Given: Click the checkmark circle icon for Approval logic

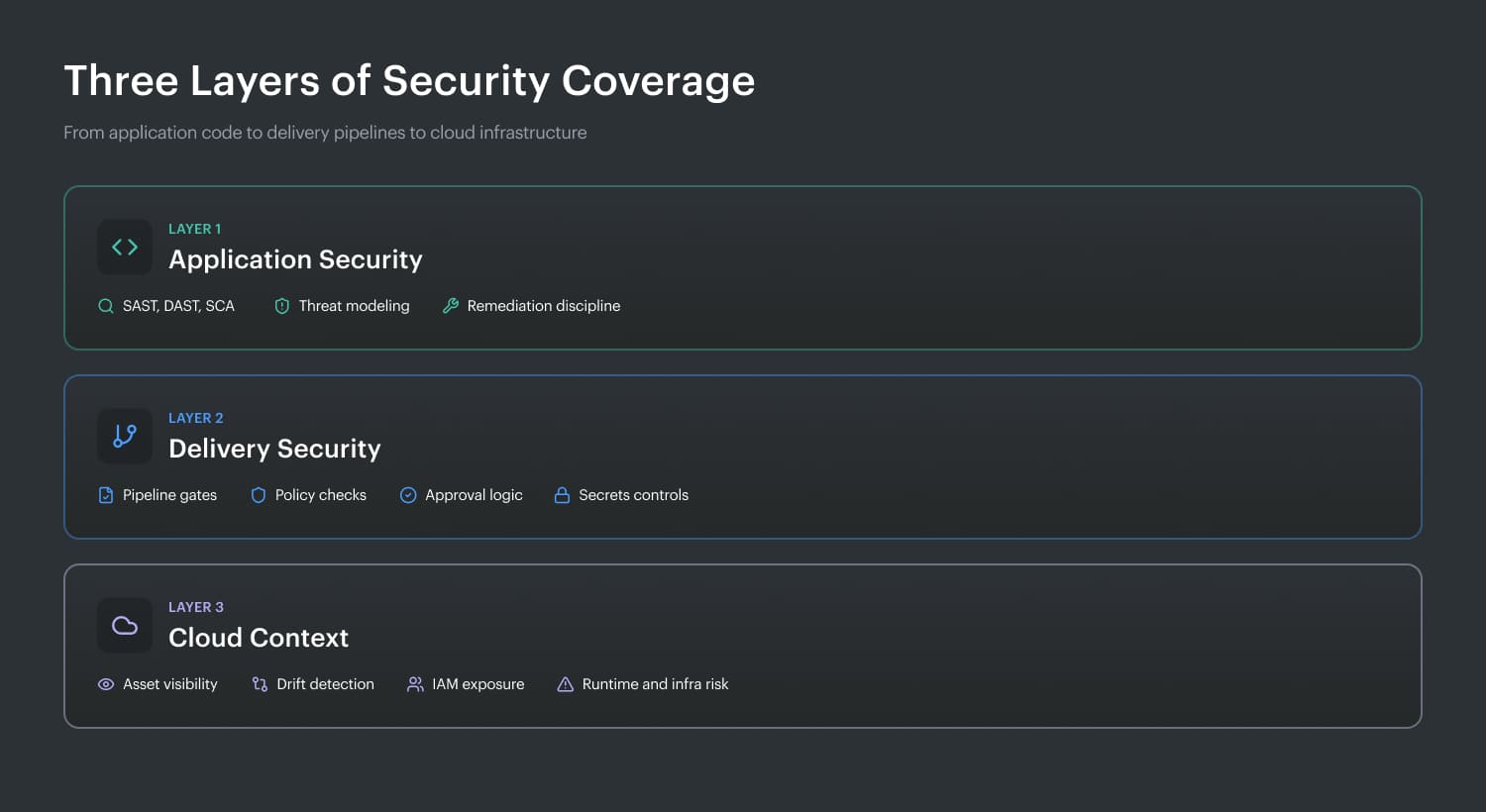Looking at the screenshot, I should (408, 495).
